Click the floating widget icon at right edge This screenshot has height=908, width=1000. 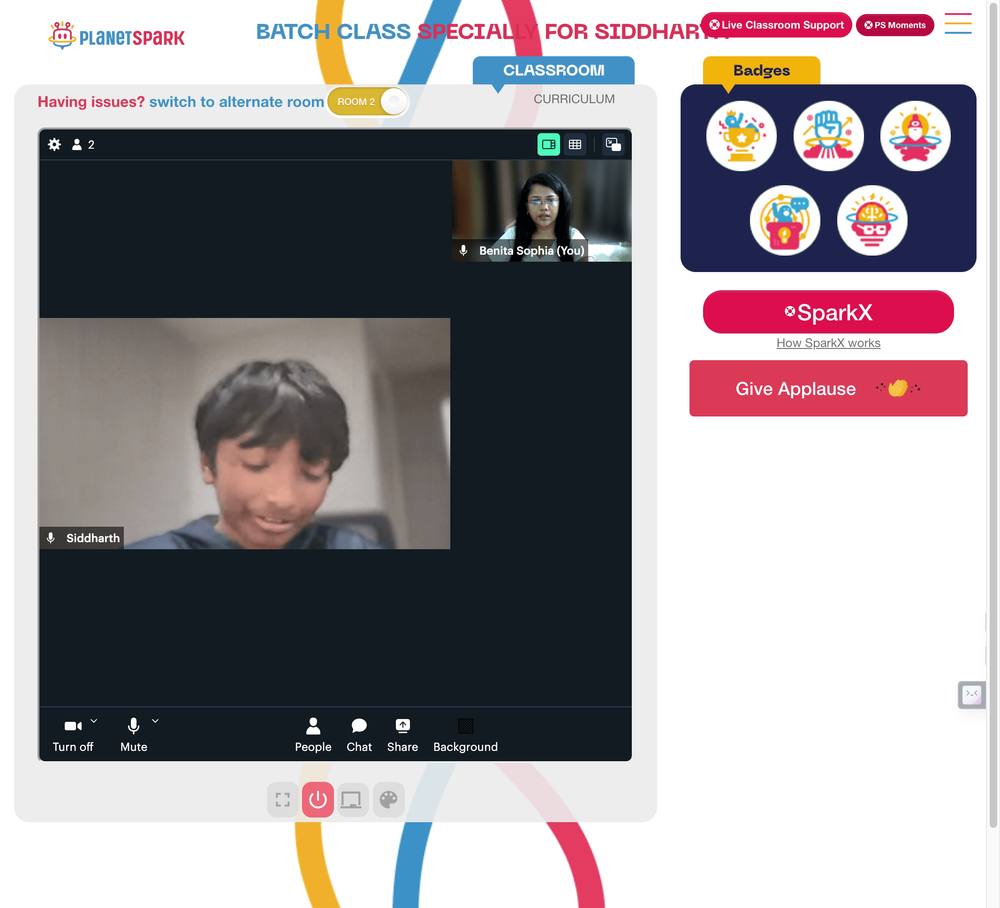(972, 694)
